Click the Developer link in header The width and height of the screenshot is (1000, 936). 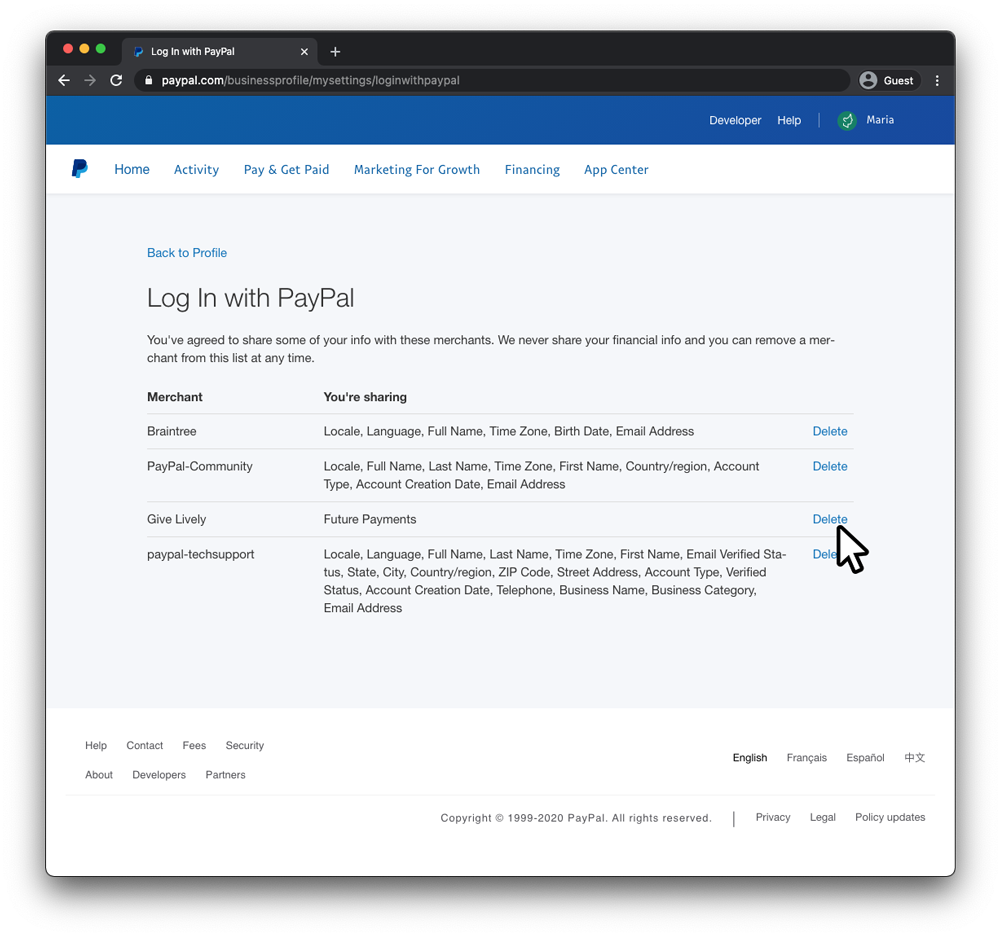pyautogui.click(x=735, y=120)
